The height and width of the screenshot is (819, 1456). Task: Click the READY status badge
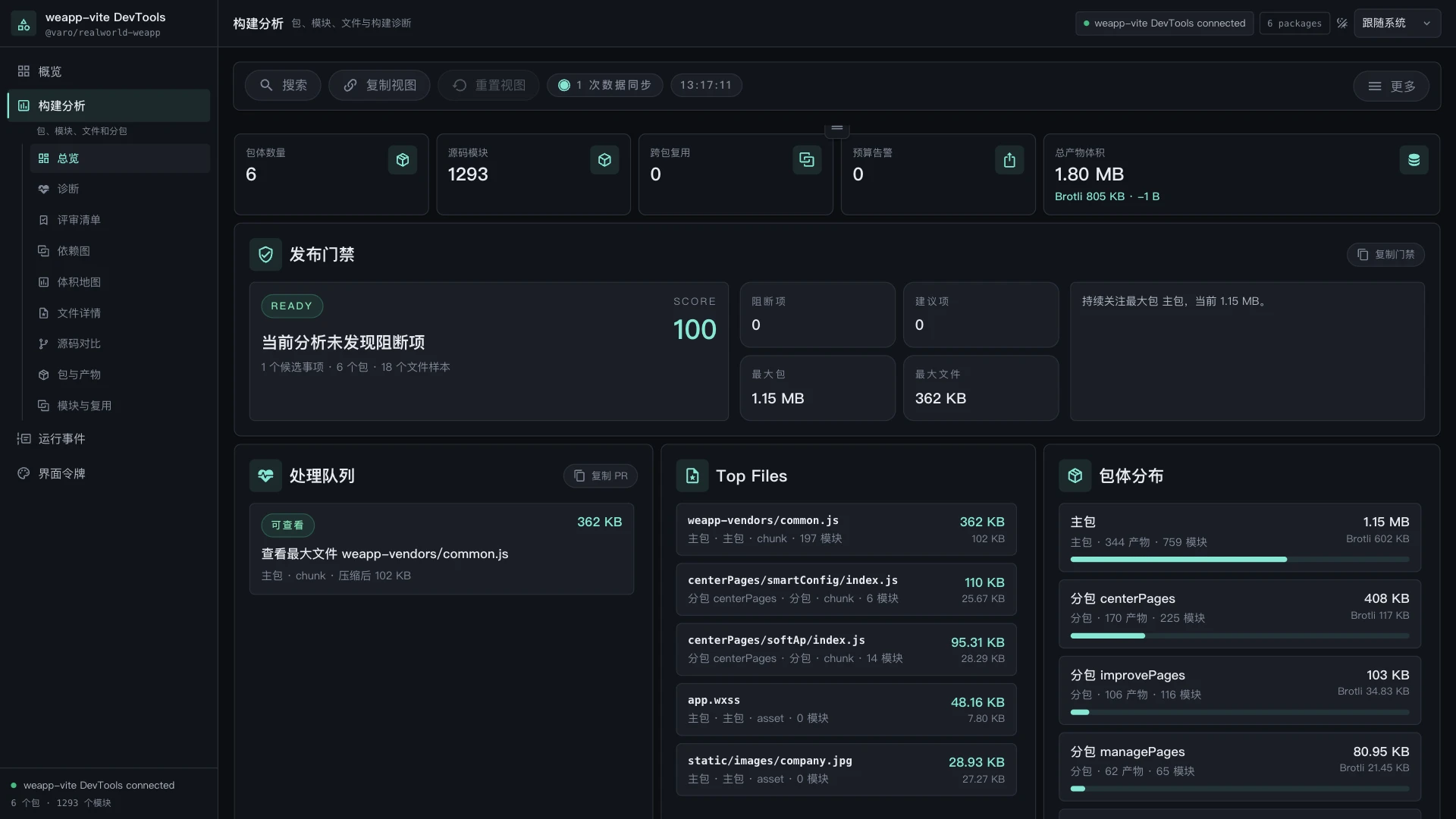[292, 306]
